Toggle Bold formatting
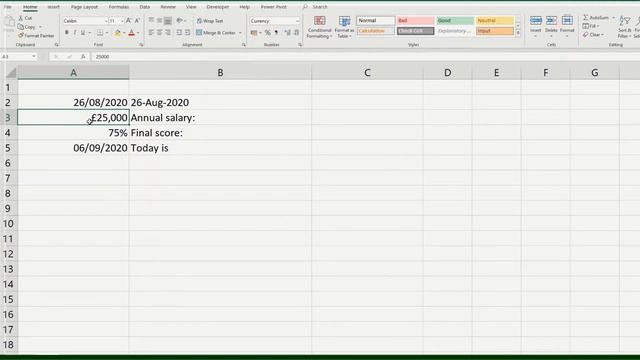This screenshot has width=640, height=360. pyautogui.click(x=67, y=33)
